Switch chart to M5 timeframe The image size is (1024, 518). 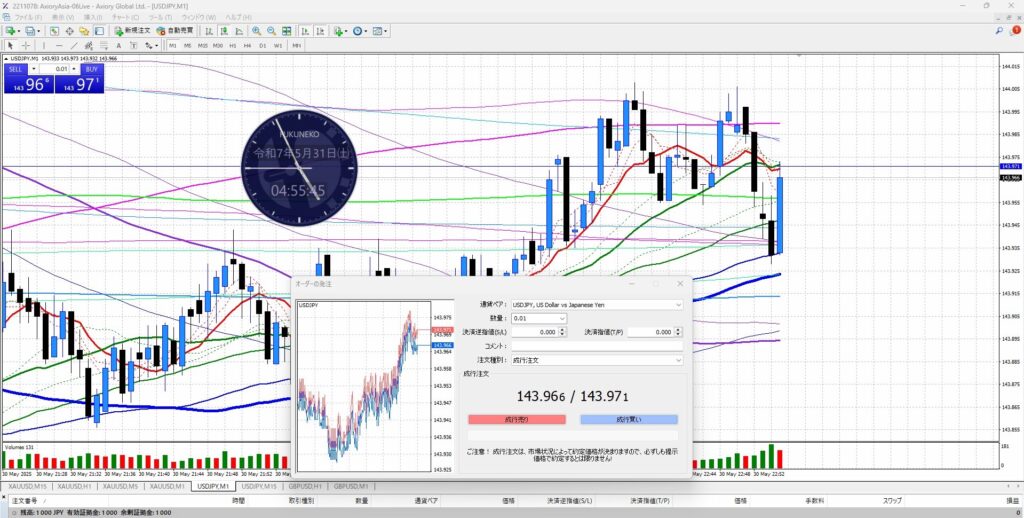pyautogui.click(x=187, y=46)
